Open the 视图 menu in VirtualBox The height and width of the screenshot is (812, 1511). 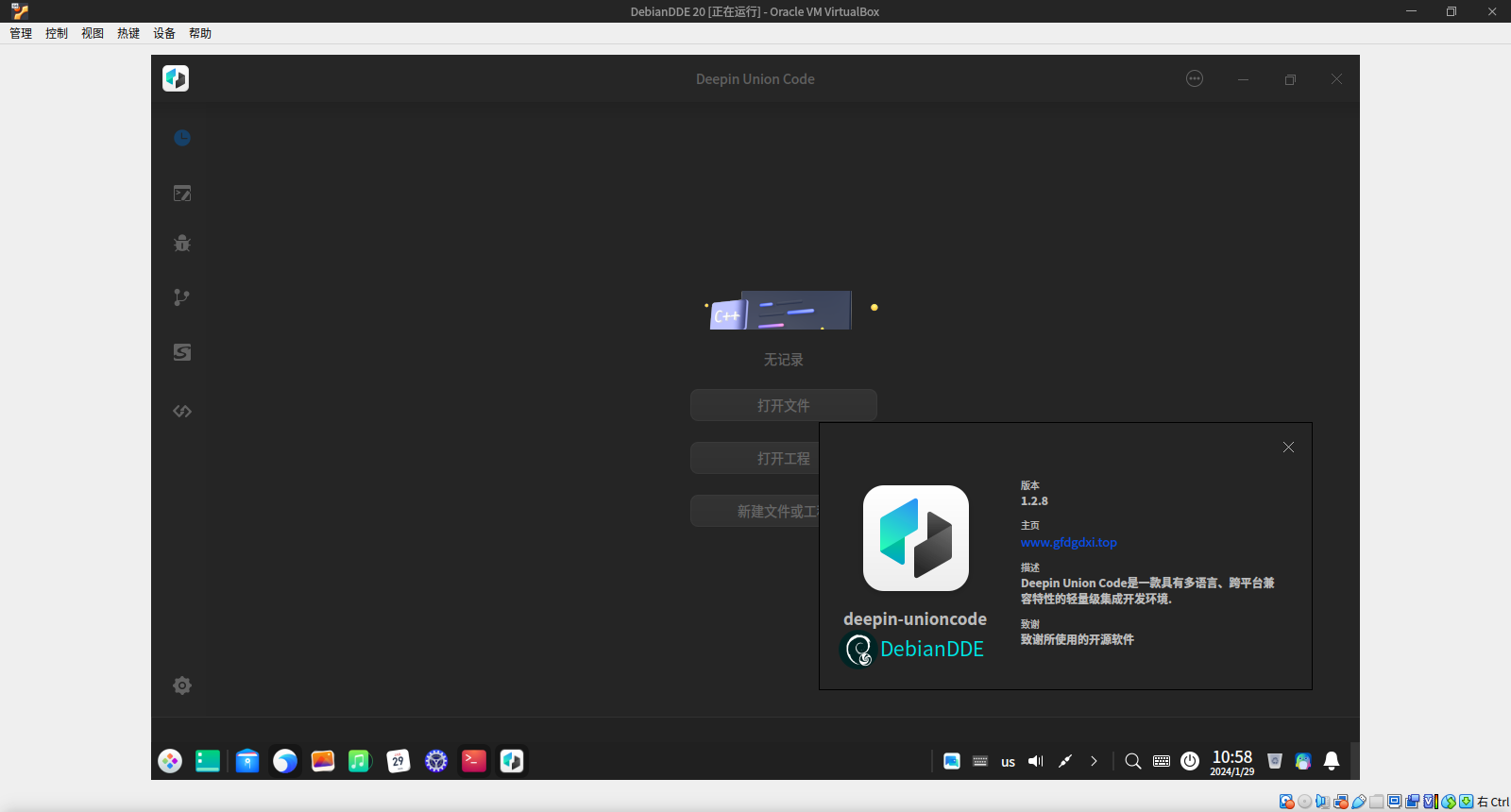93,33
